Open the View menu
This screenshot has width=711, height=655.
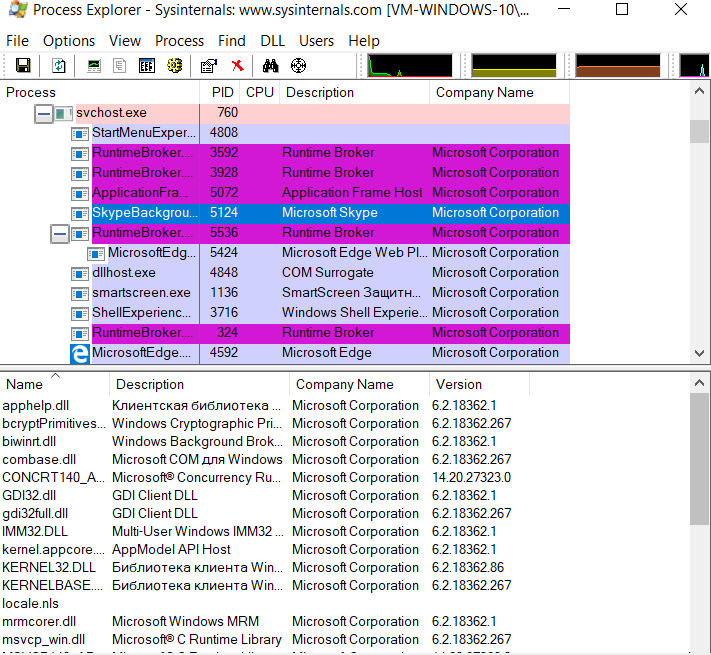(125, 41)
